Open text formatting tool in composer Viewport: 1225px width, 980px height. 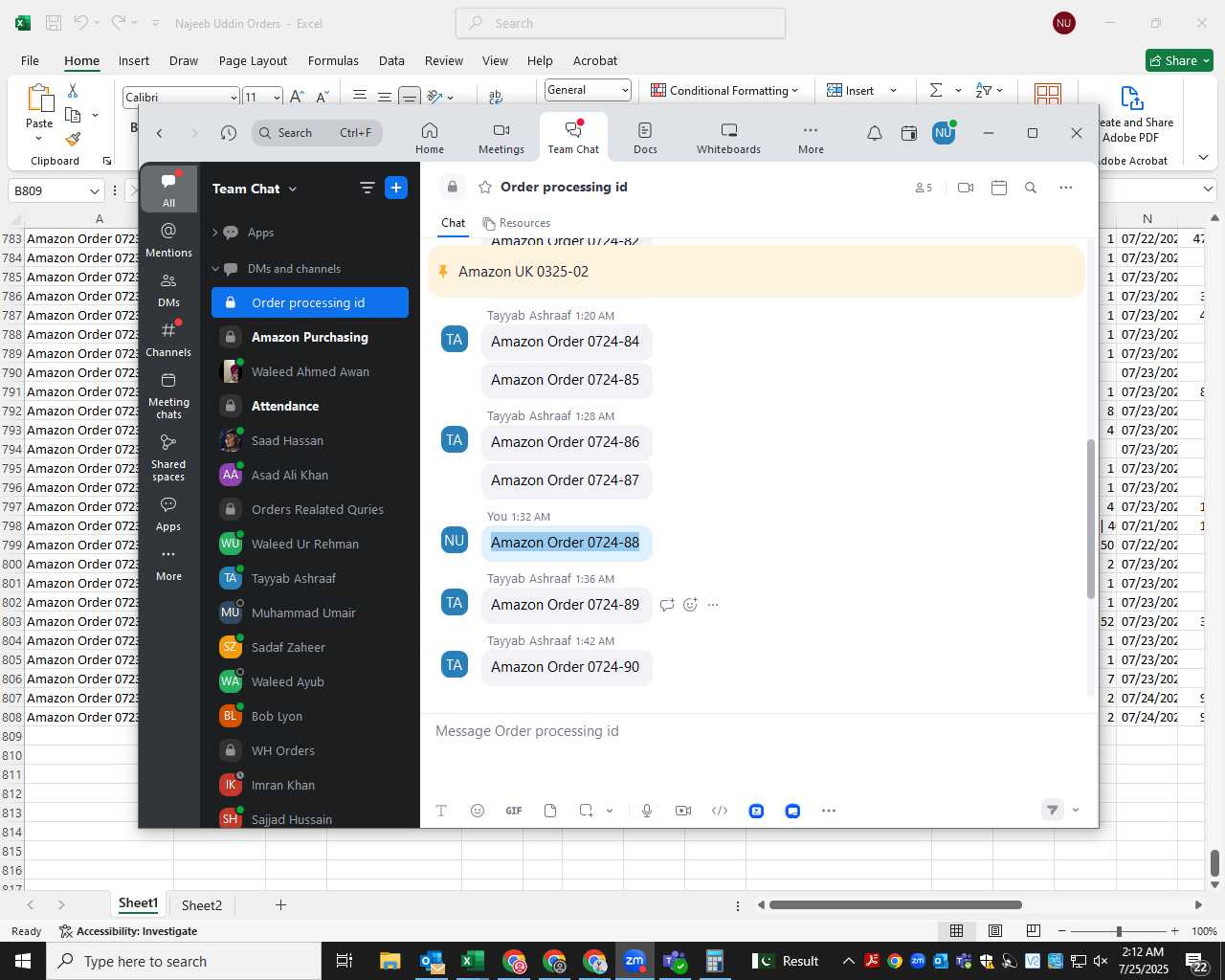(x=441, y=811)
